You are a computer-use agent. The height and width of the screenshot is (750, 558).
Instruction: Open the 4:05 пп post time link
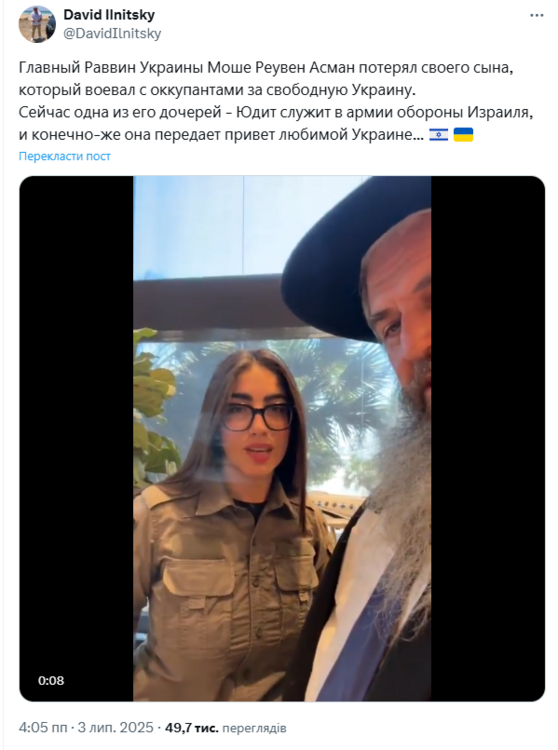tap(43, 728)
